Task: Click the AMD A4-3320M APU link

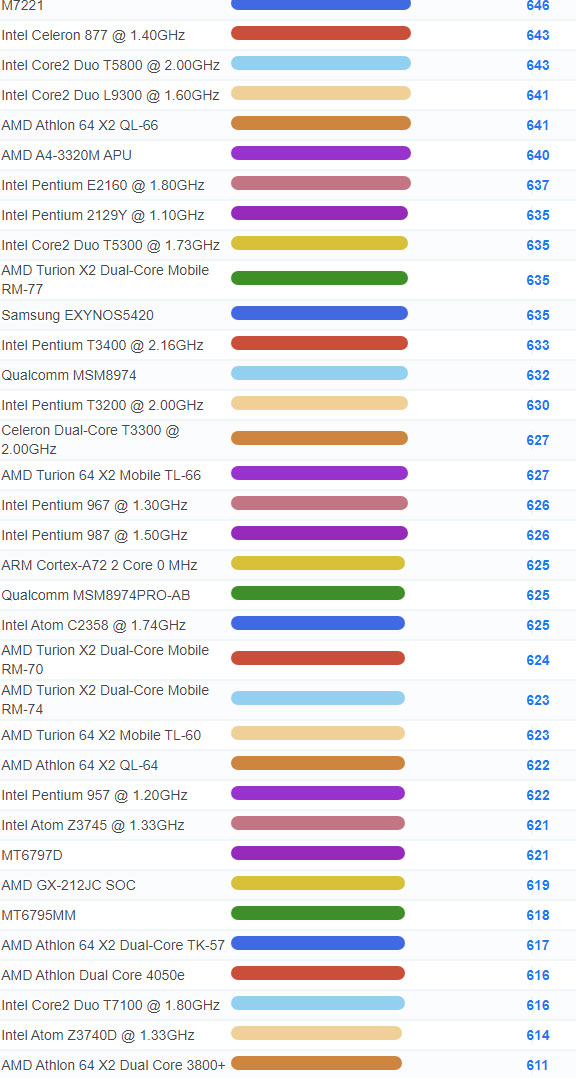Action: 67,155
